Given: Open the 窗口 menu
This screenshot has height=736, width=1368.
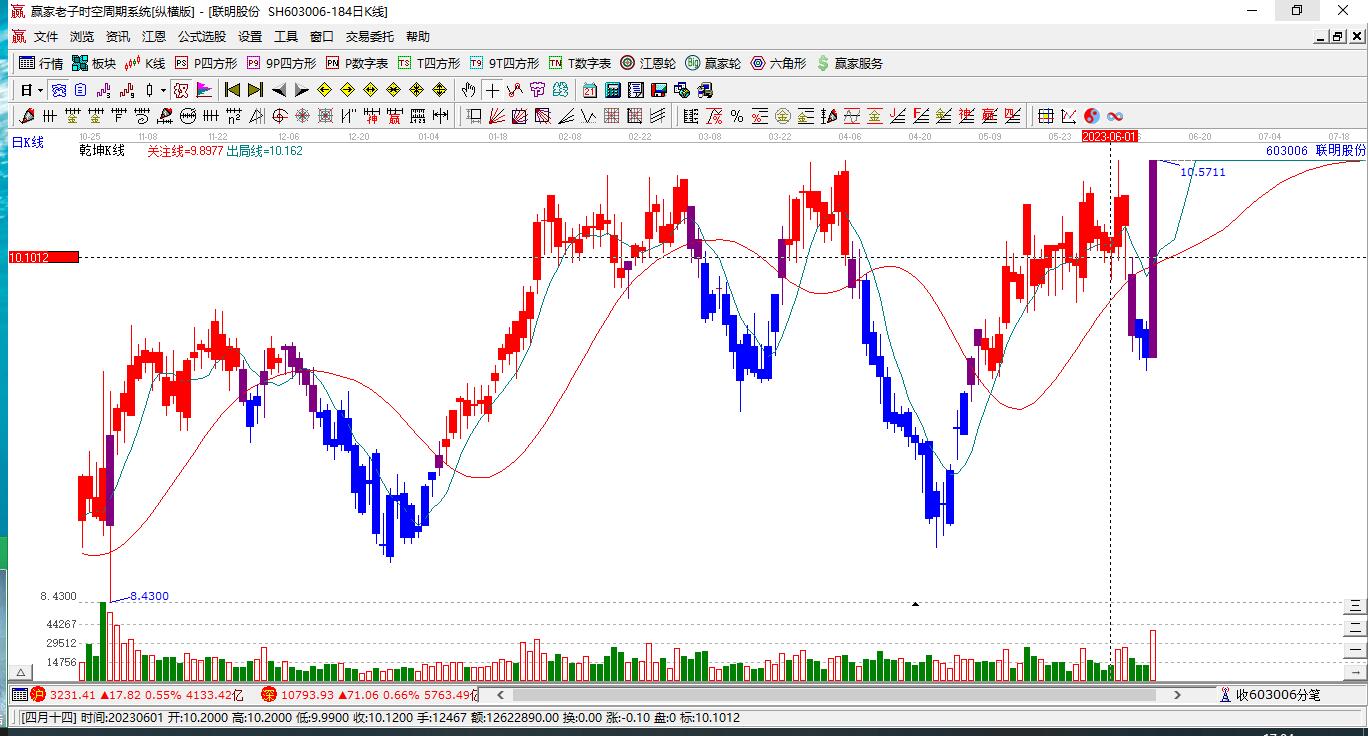Looking at the screenshot, I should tap(322, 37).
